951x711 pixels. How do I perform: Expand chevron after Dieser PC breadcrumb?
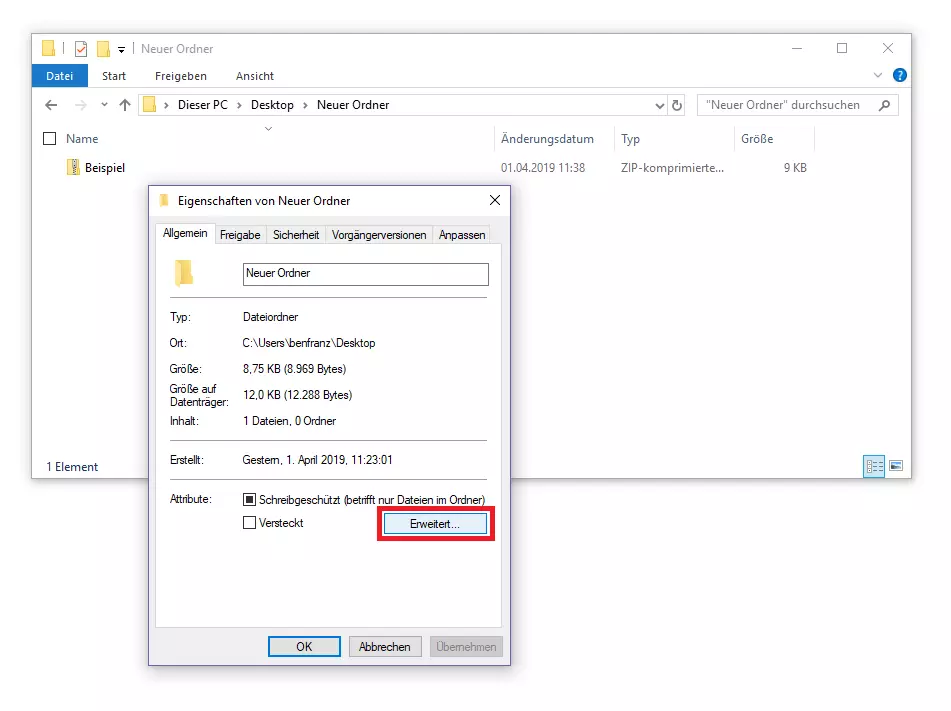(x=239, y=106)
